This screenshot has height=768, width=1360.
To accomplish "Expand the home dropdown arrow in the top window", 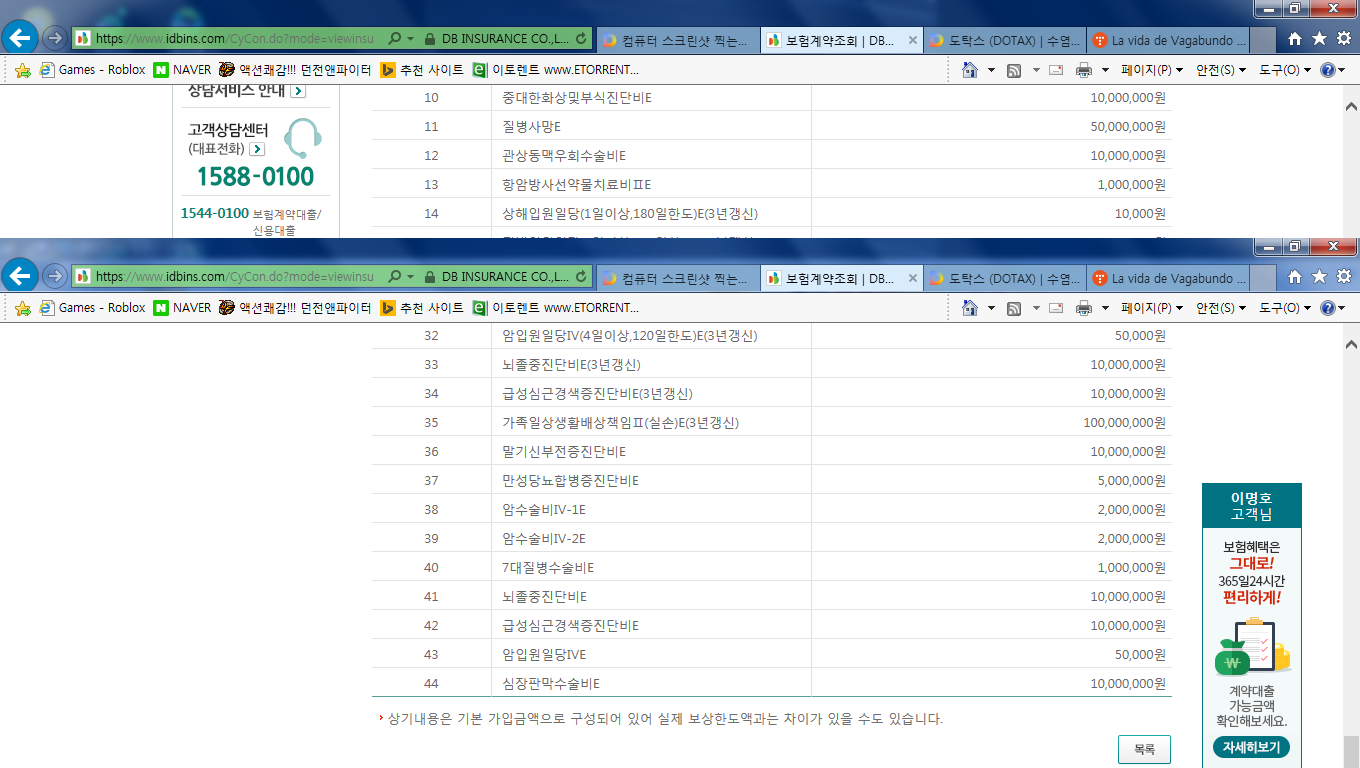I will coord(991,70).
